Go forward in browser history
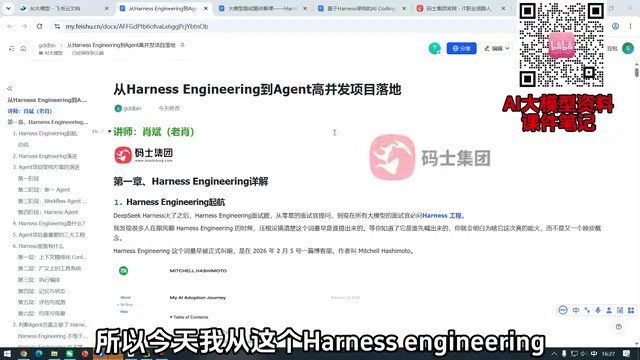Screen dimensions: 640x360 pyautogui.click(x=24, y=26)
